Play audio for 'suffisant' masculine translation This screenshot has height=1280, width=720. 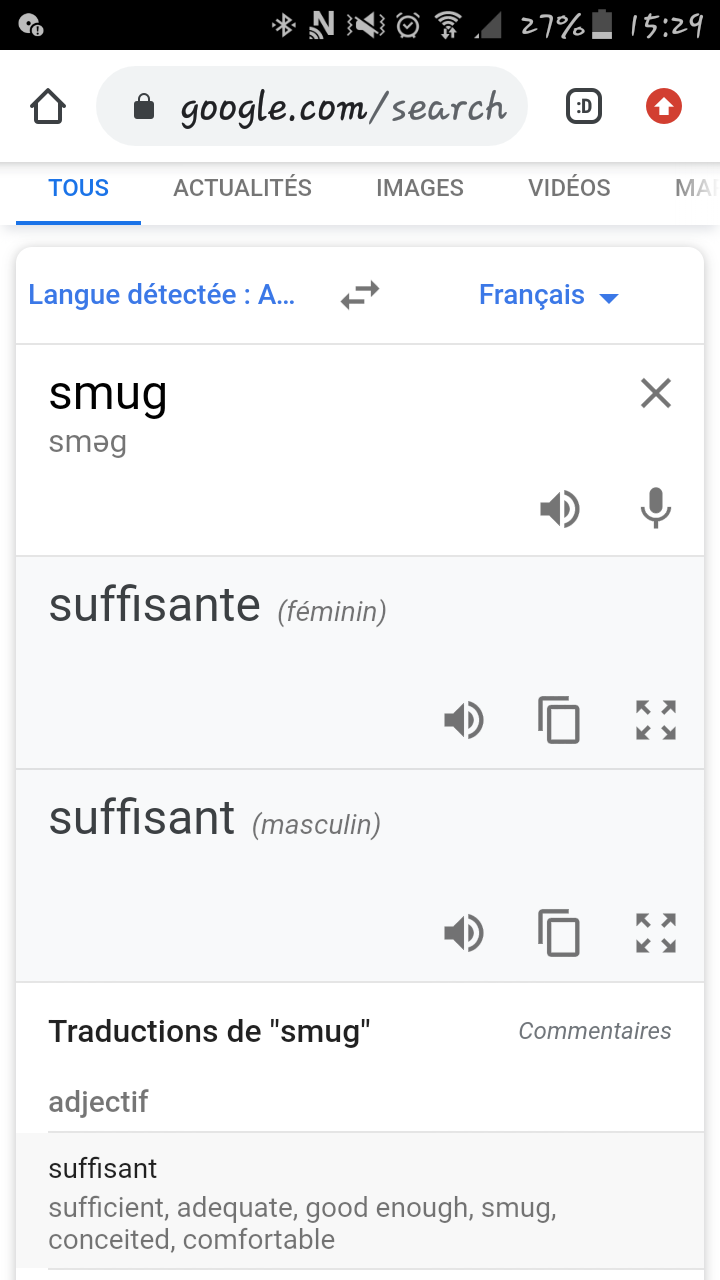coord(464,933)
